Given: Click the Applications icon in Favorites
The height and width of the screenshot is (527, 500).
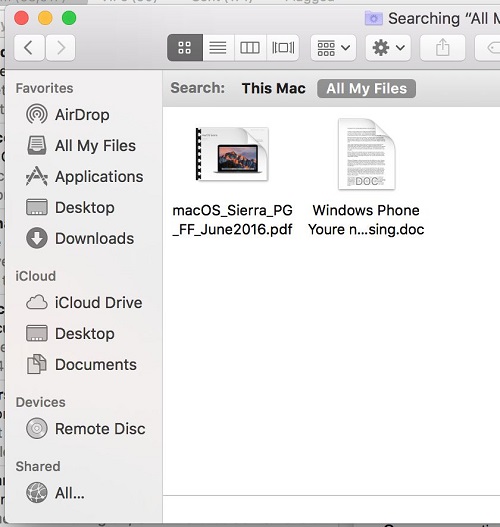Looking at the screenshot, I should (x=37, y=176).
